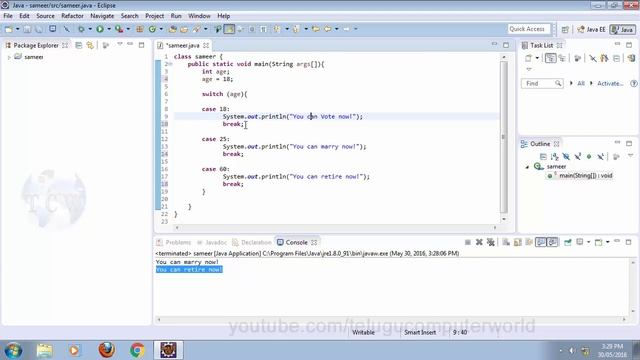
Task: Open Console dropdown arrow
Action: coord(607,242)
